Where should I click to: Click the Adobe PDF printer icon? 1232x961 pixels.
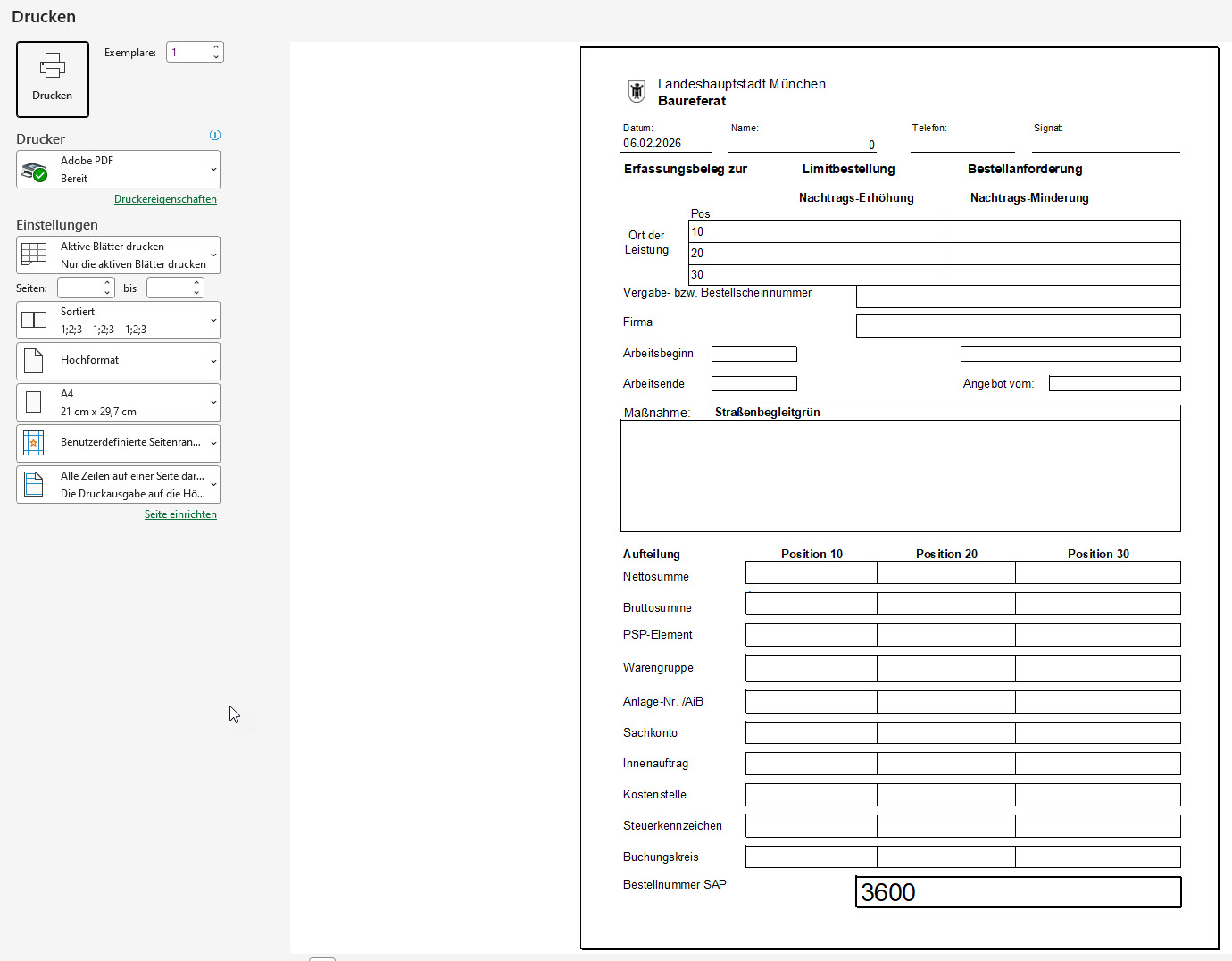(35, 171)
